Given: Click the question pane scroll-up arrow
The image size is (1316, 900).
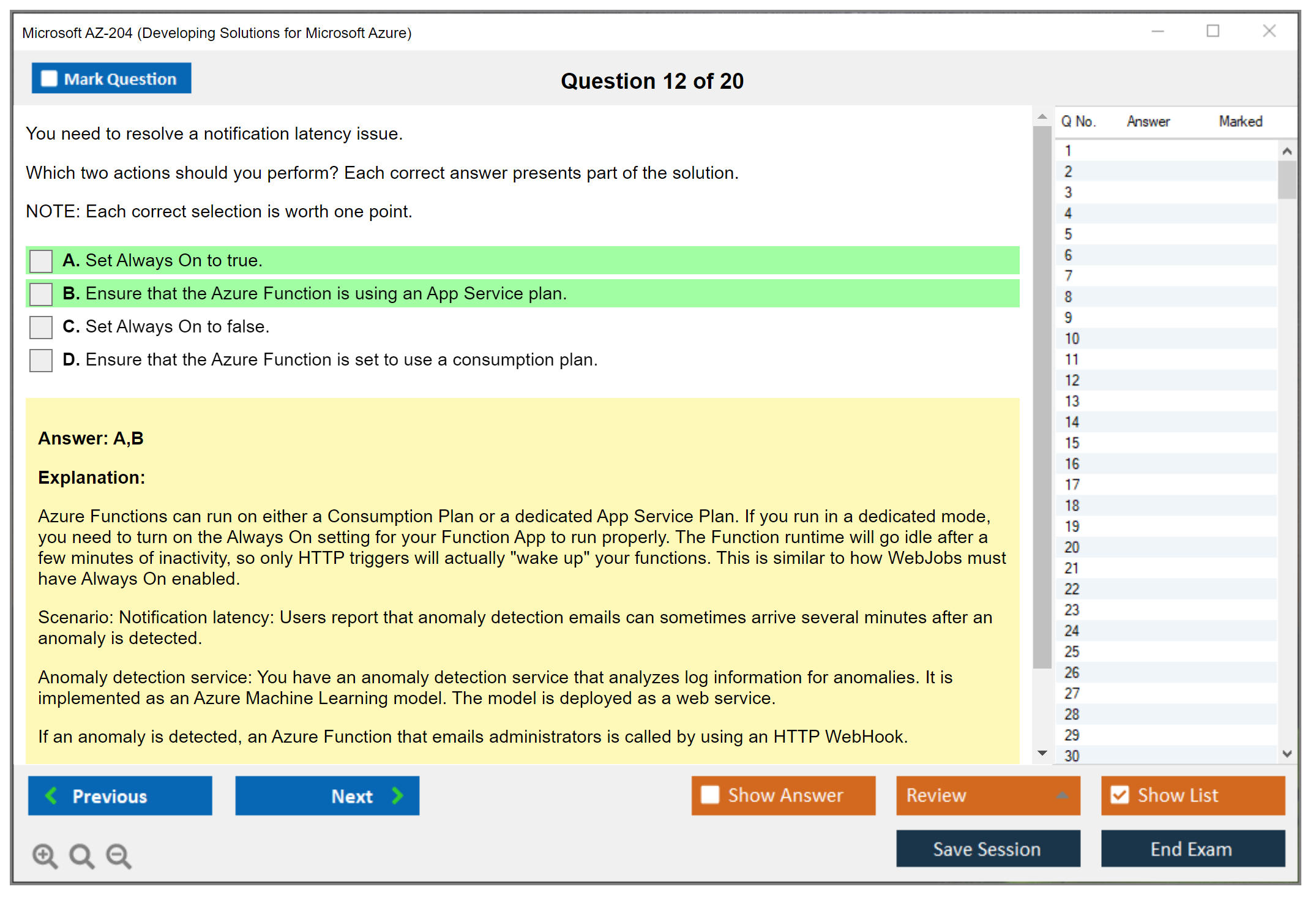Looking at the screenshot, I should click(x=1042, y=116).
